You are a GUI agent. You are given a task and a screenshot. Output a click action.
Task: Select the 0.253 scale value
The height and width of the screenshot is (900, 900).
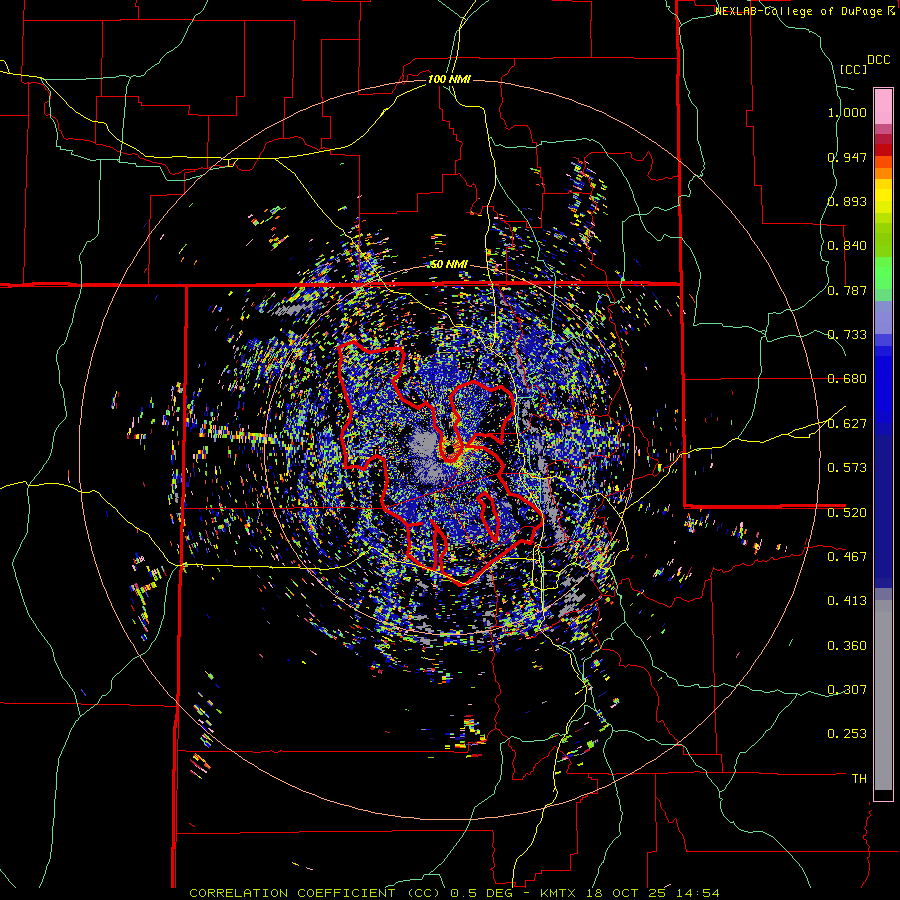click(847, 734)
